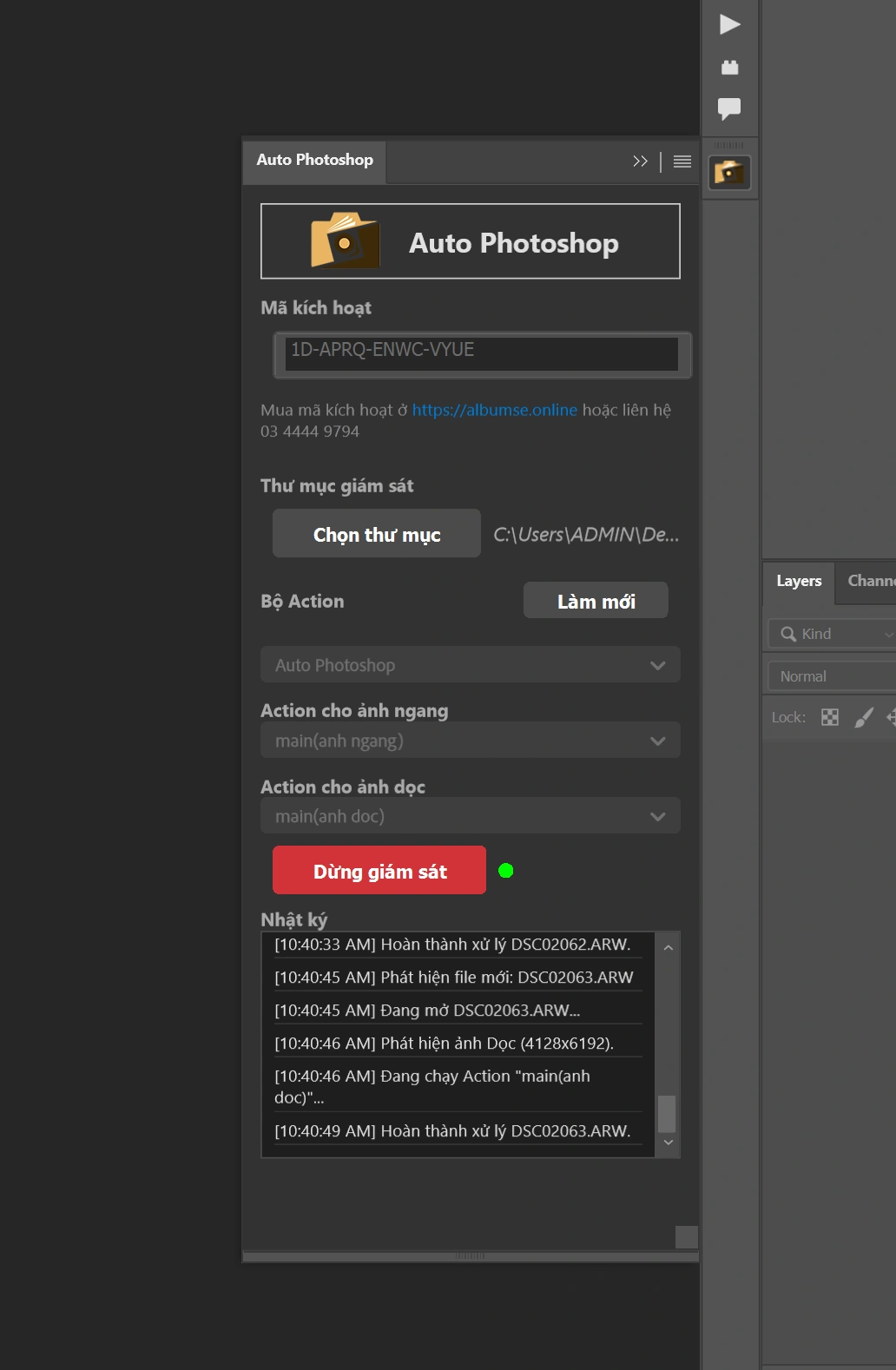Open the main(anh ngang) action dropdown

(470, 741)
